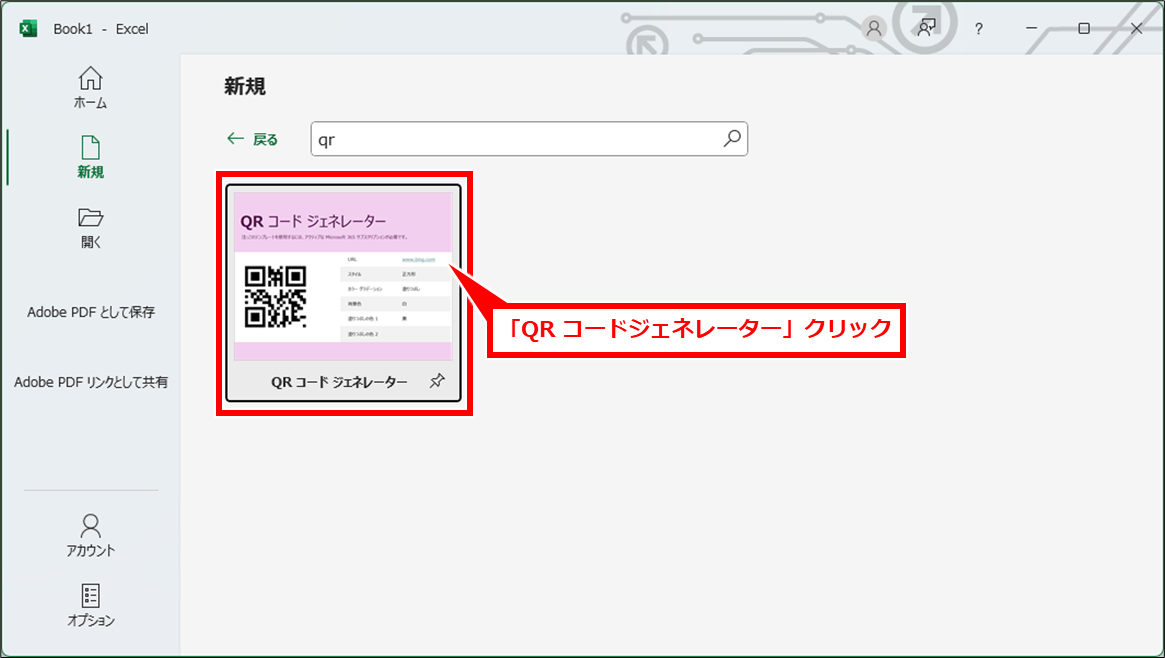Choose Adobe PDF リンクとして共有

[x=91, y=382]
